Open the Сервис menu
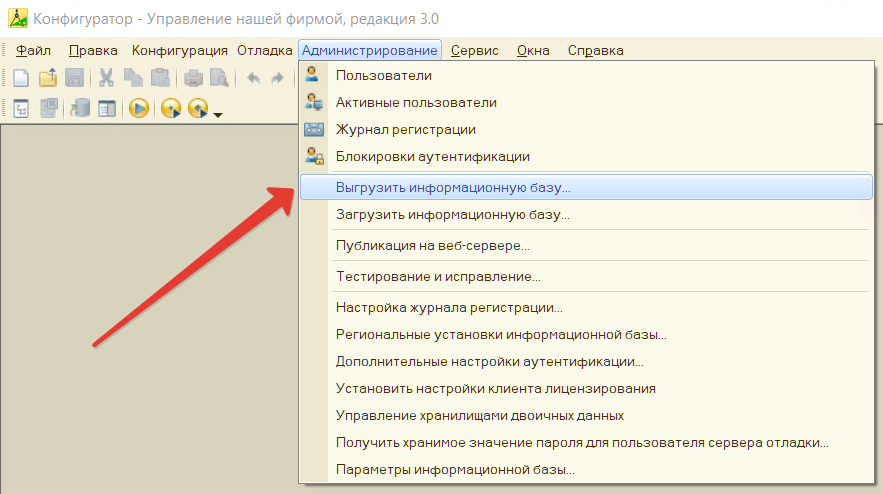This screenshot has width=883, height=494. [475, 50]
